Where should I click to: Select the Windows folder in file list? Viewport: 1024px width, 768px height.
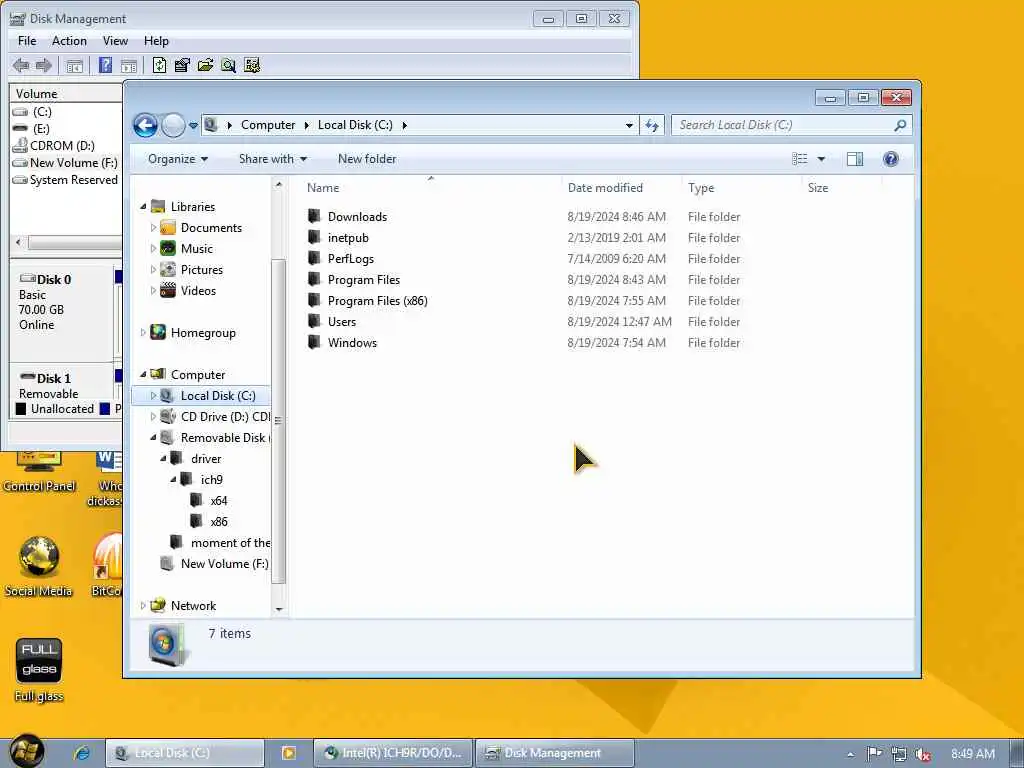(352, 343)
